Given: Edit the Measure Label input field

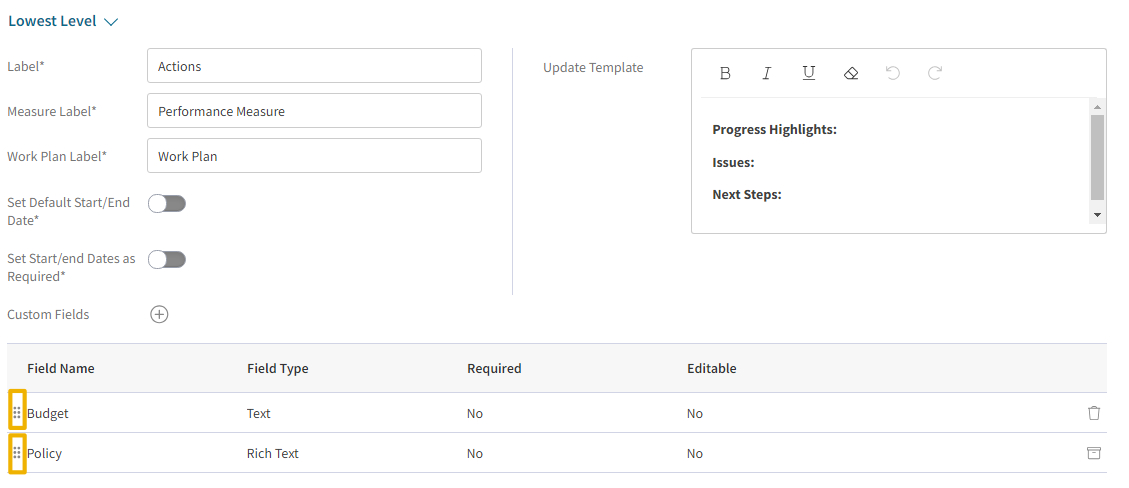Looking at the screenshot, I should click(x=314, y=111).
